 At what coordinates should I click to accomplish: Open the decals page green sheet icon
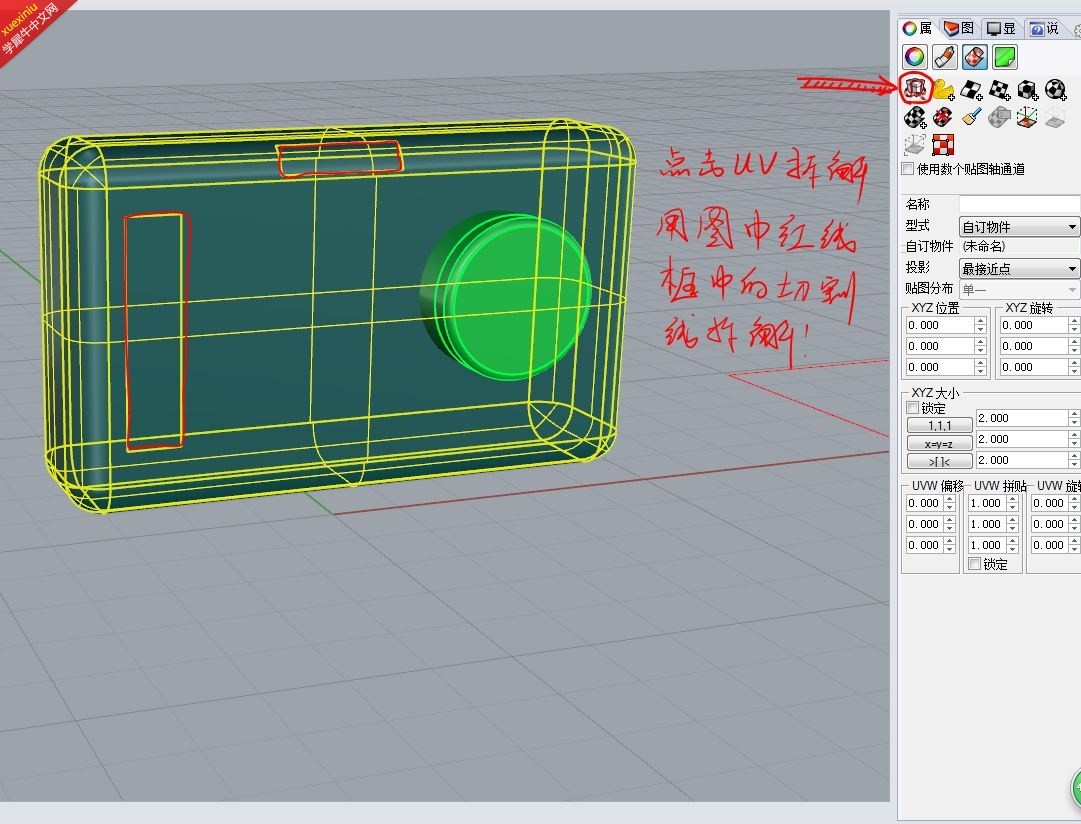1004,57
